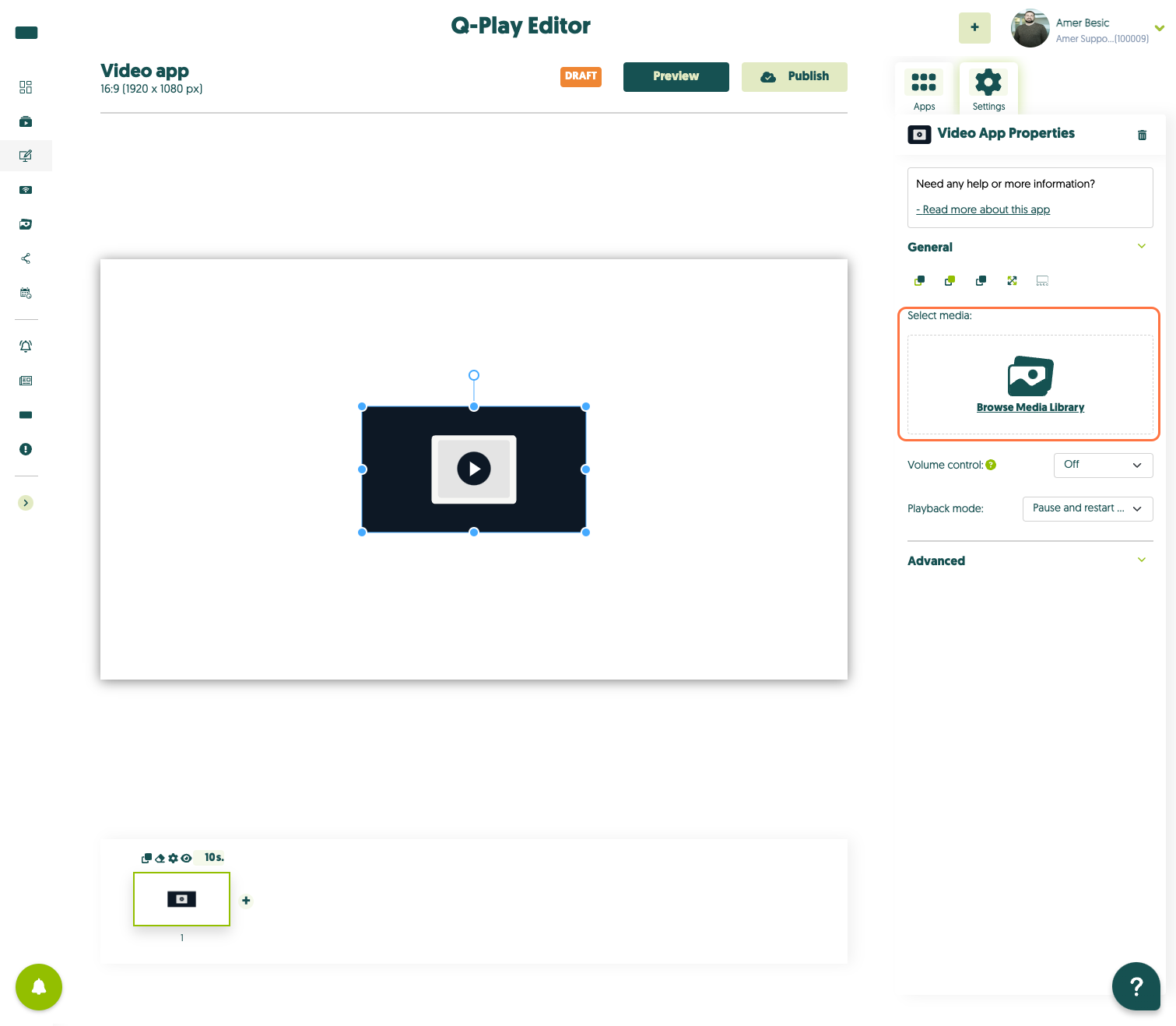Click the Advanced section heading
Image resolution: width=1176 pixels, height=1026 pixels.
936,560
